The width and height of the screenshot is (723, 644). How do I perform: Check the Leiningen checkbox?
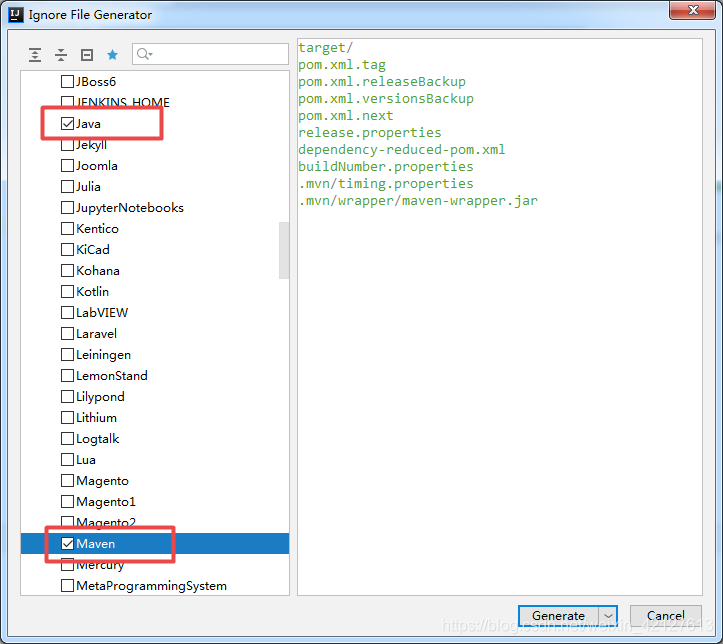(67, 354)
